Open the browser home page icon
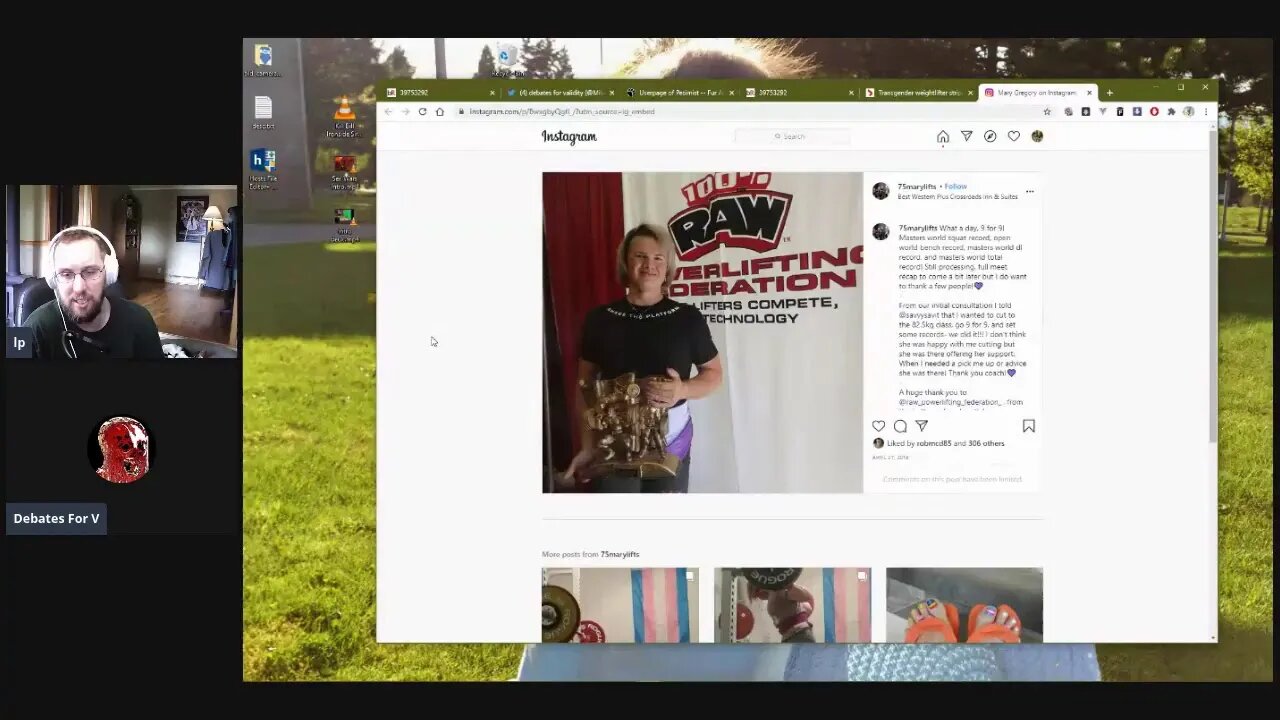Screen dimensions: 1280x720 439,112
